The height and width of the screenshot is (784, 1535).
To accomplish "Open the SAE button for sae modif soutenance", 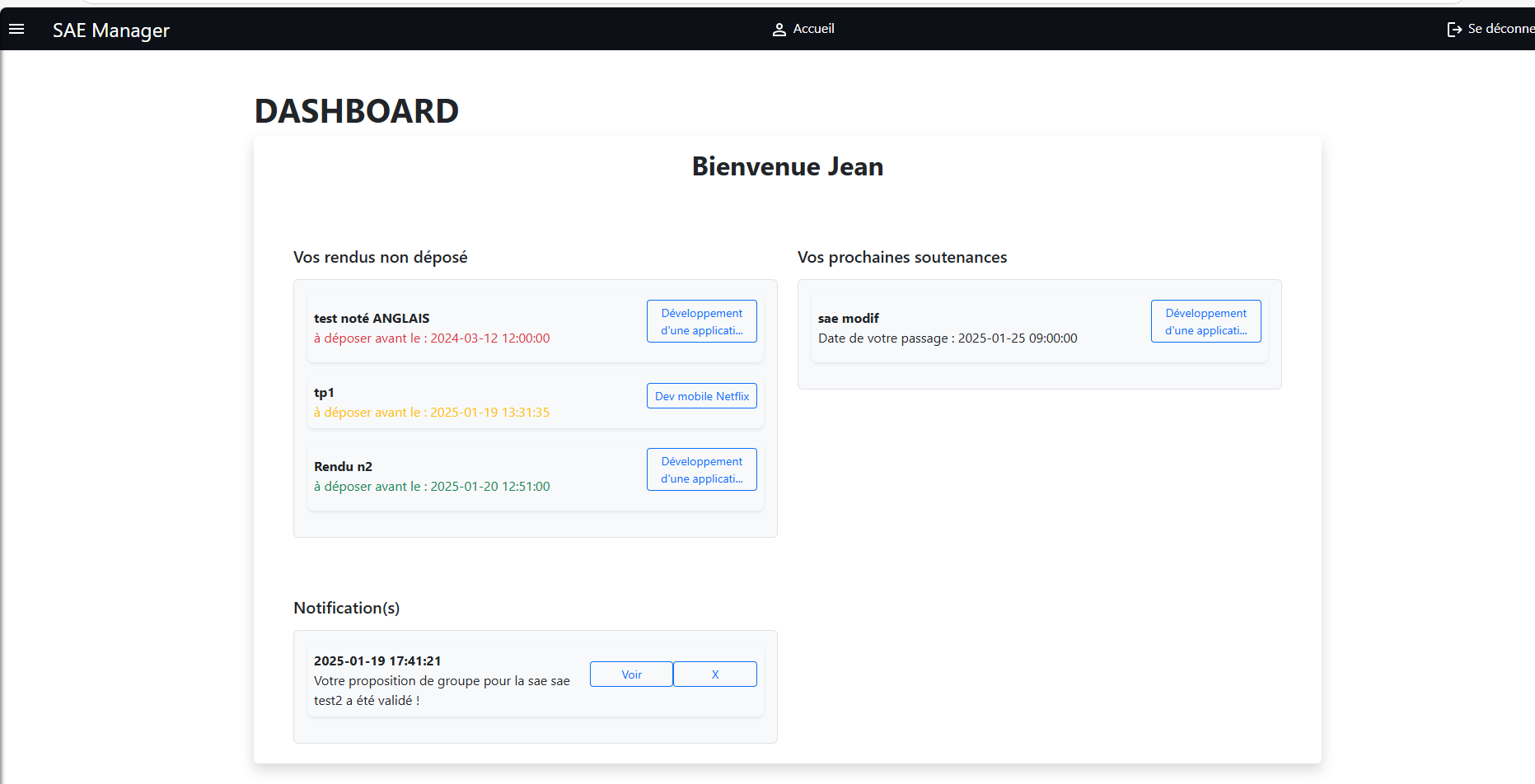I will 1205,321.
